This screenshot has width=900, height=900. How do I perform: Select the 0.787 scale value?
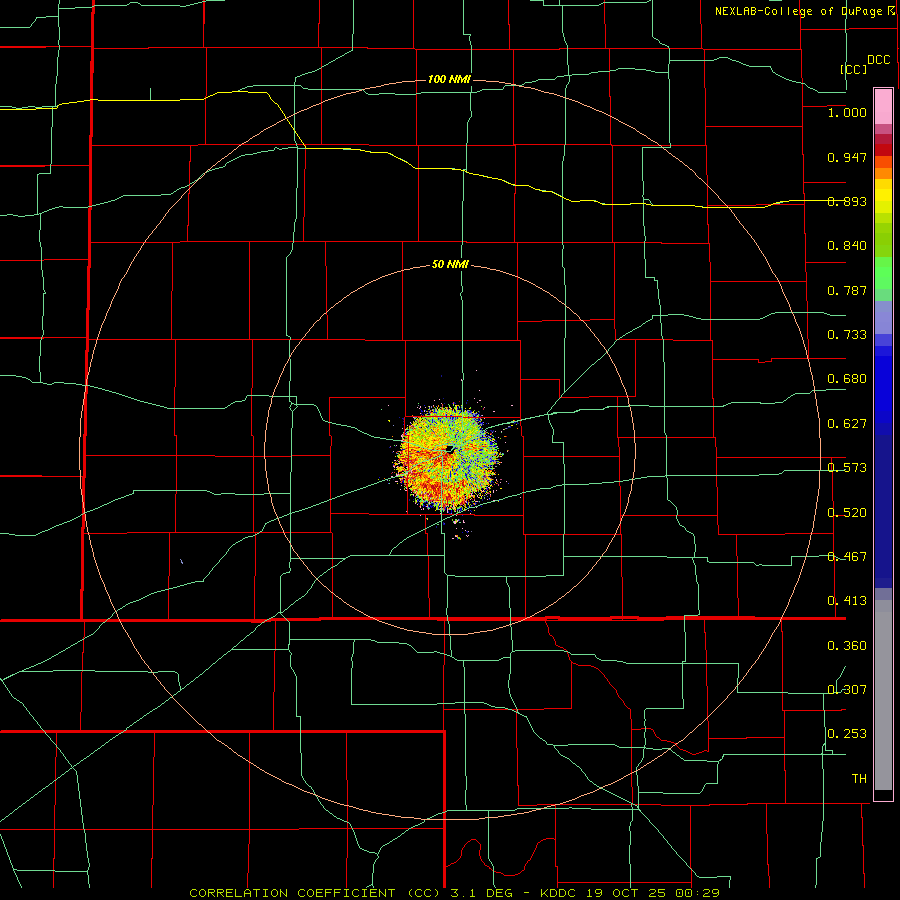847,290
